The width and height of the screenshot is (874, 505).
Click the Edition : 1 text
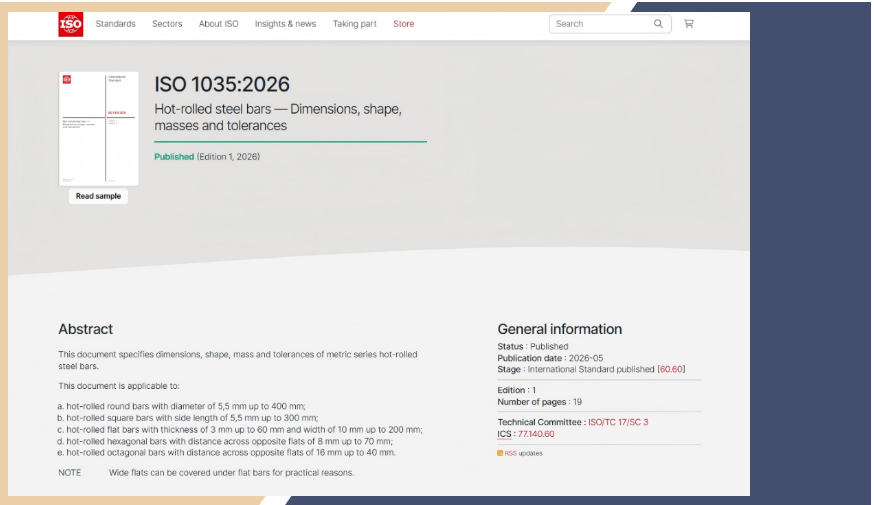pyautogui.click(x=517, y=390)
